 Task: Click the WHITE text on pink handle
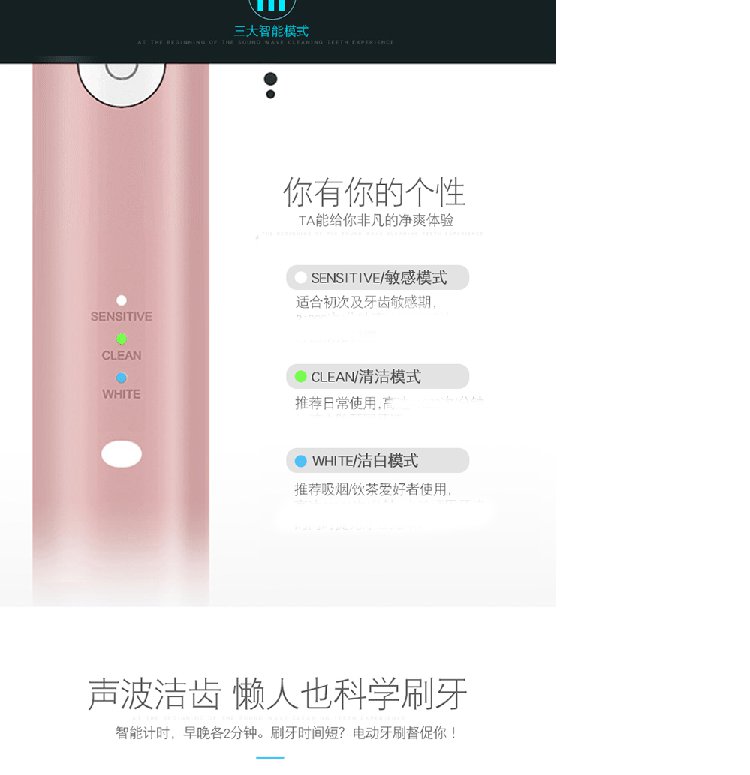122,394
